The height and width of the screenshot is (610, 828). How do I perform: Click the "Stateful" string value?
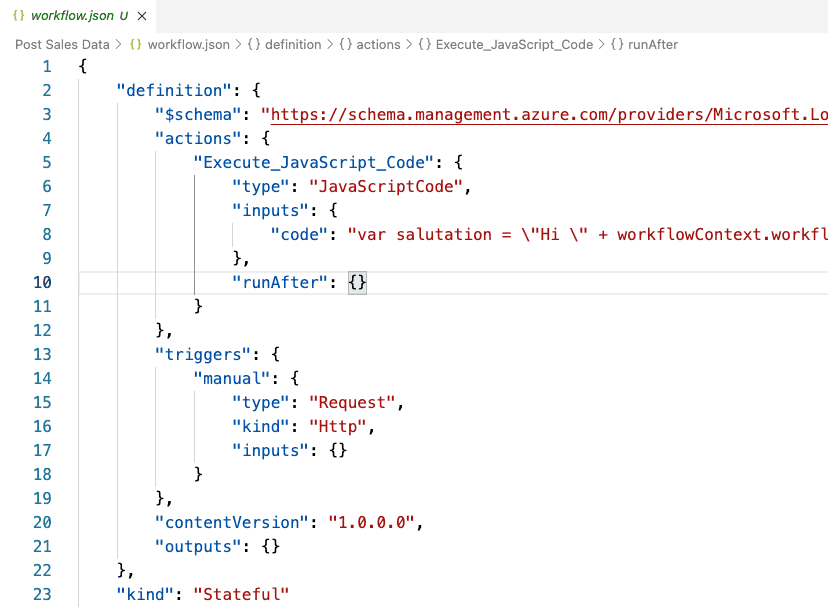(x=241, y=595)
